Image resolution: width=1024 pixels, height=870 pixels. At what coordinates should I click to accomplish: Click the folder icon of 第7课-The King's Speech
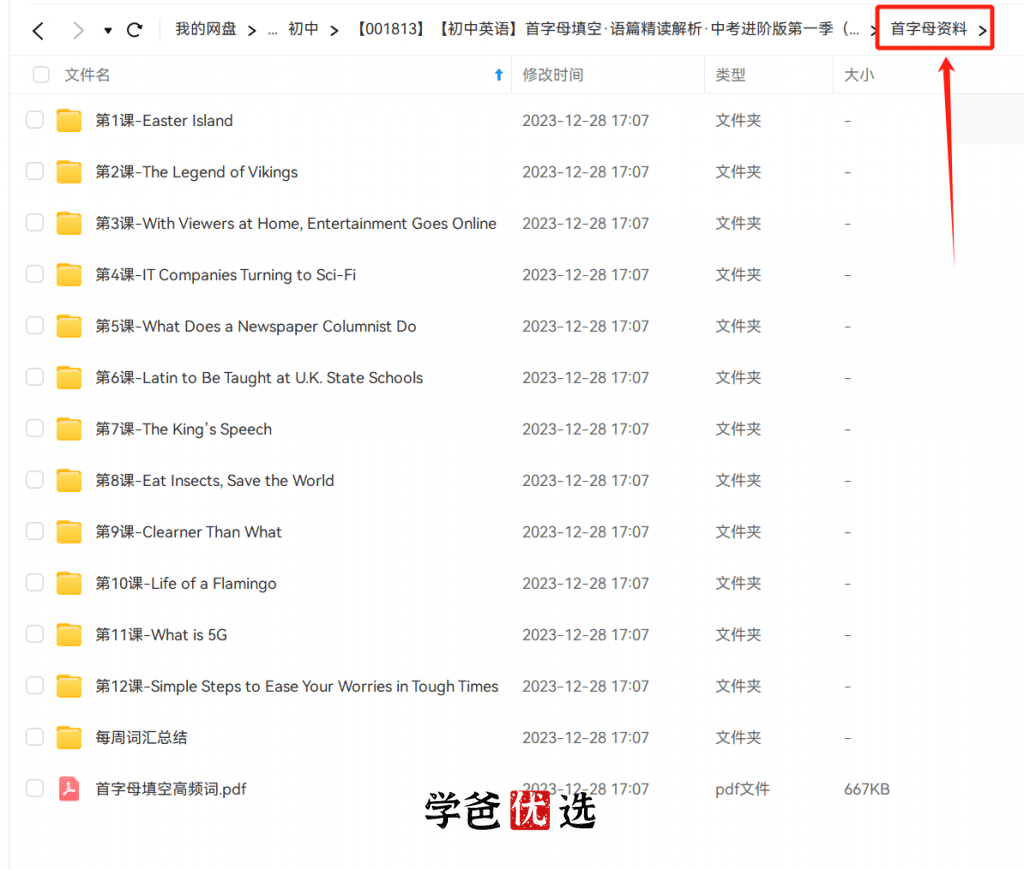coord(69,428)
